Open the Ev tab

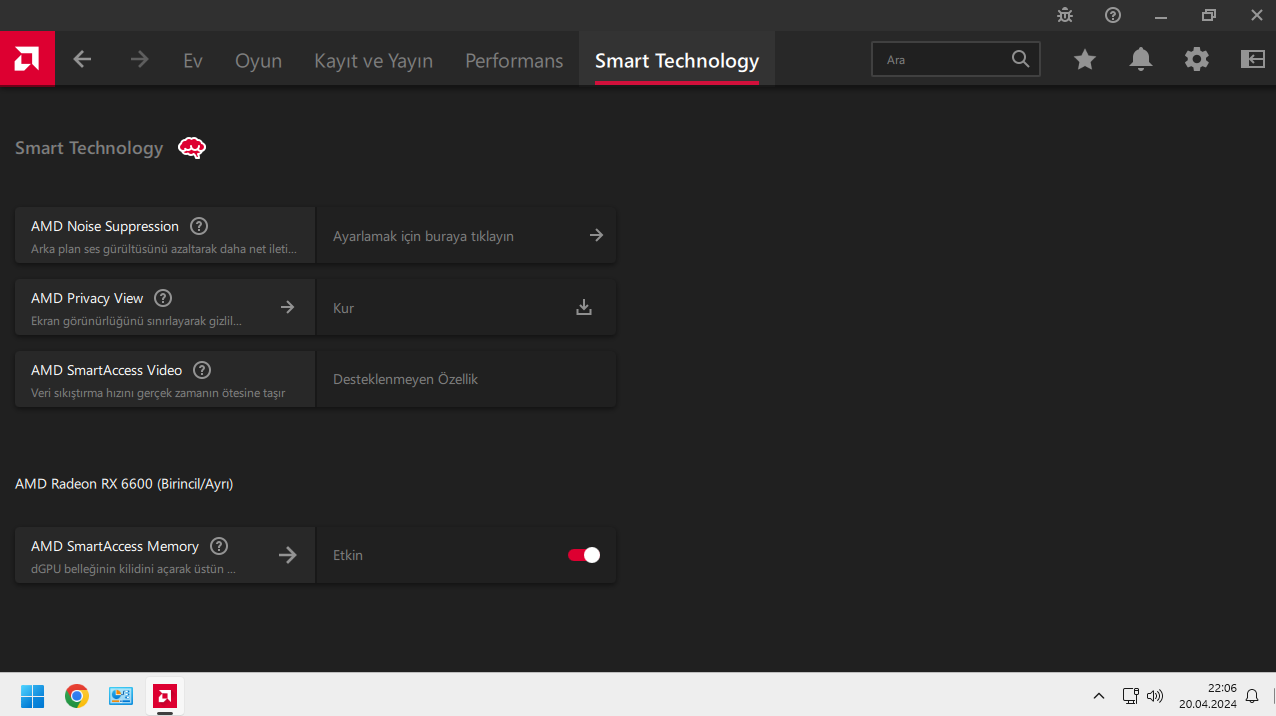[x=193, y=60]
